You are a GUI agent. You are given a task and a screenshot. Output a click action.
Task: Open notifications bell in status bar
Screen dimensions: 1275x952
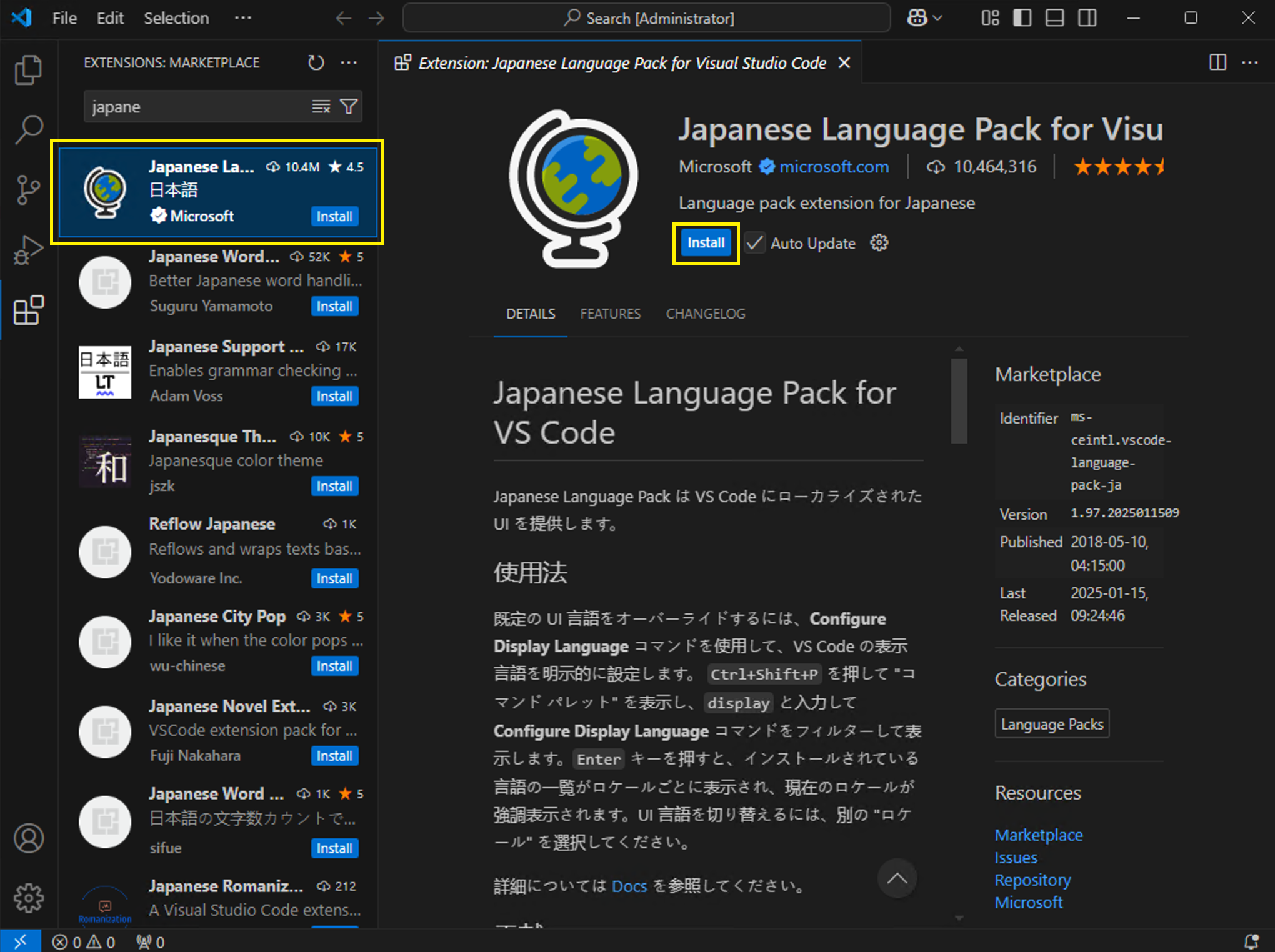point(1251,941)
